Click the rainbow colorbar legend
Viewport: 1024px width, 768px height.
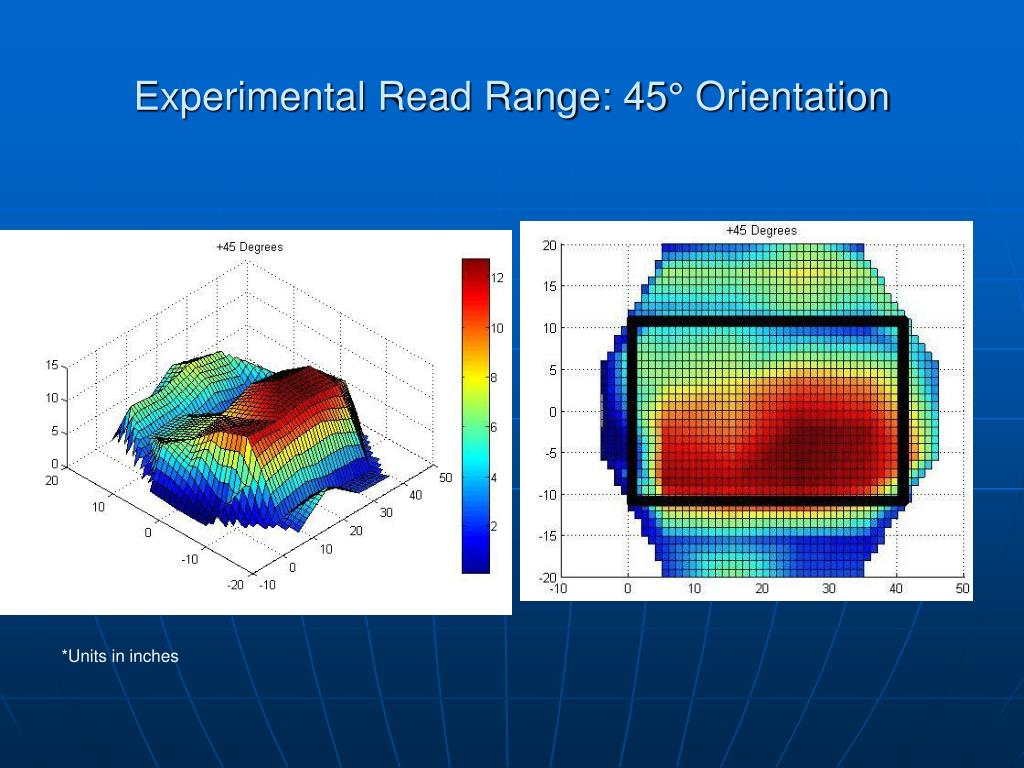(x=475, y=416)
